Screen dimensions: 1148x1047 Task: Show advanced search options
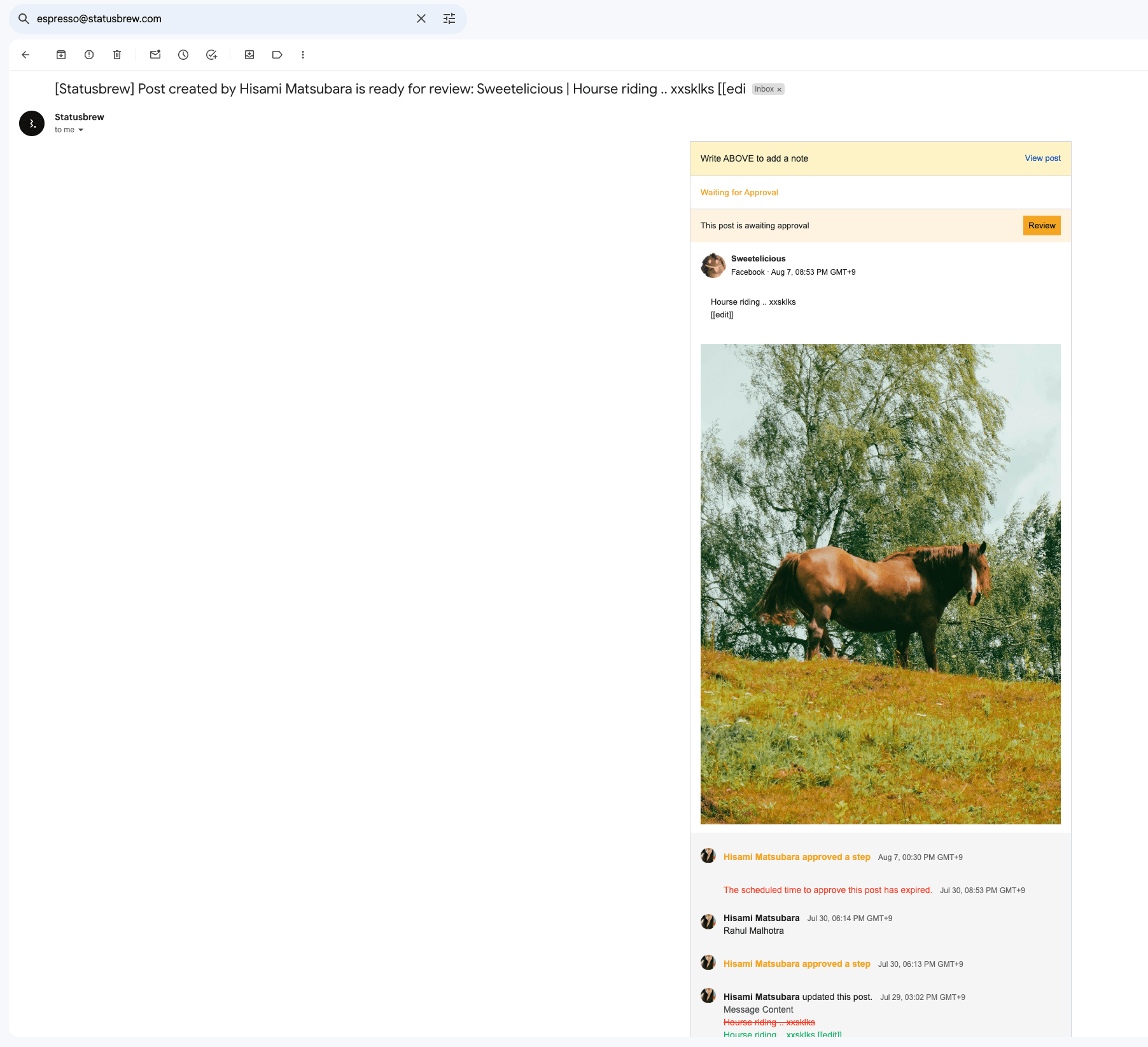[x=449, y=19]
